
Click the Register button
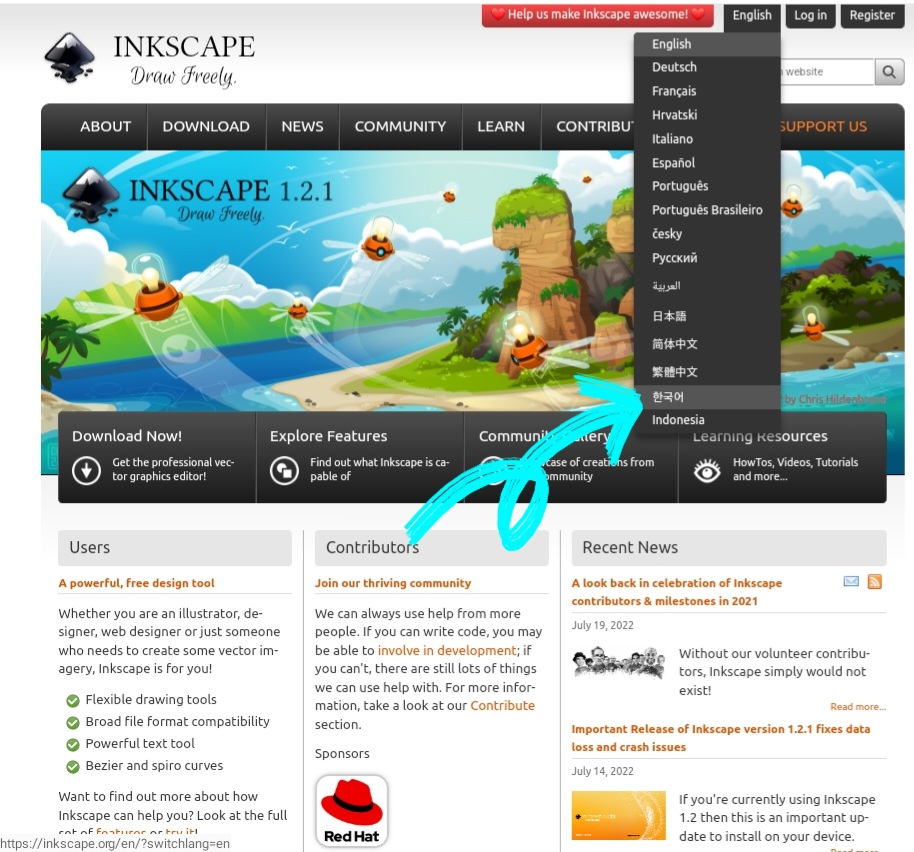(871, 16)
